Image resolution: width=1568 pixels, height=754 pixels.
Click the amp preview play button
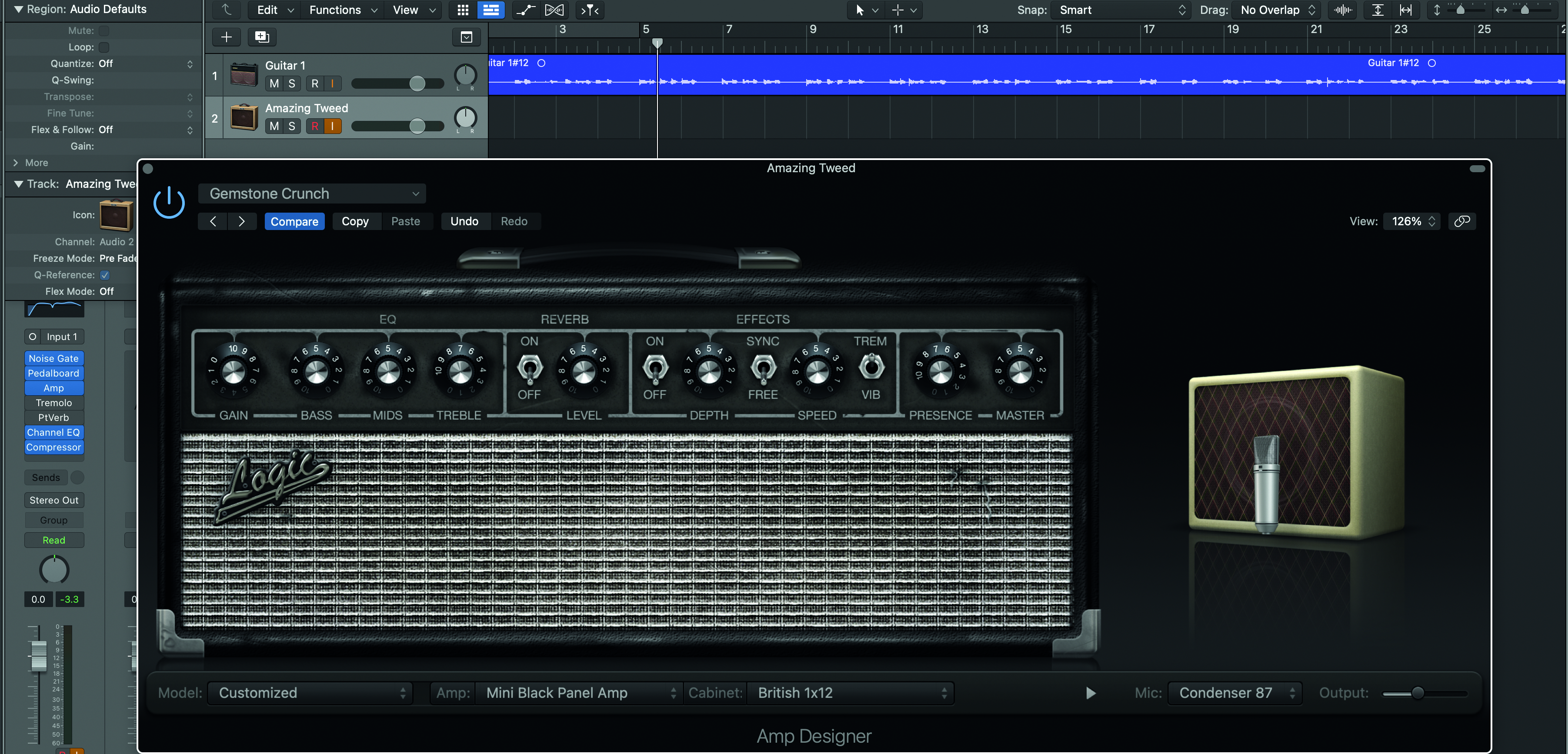pos(1090,693)
